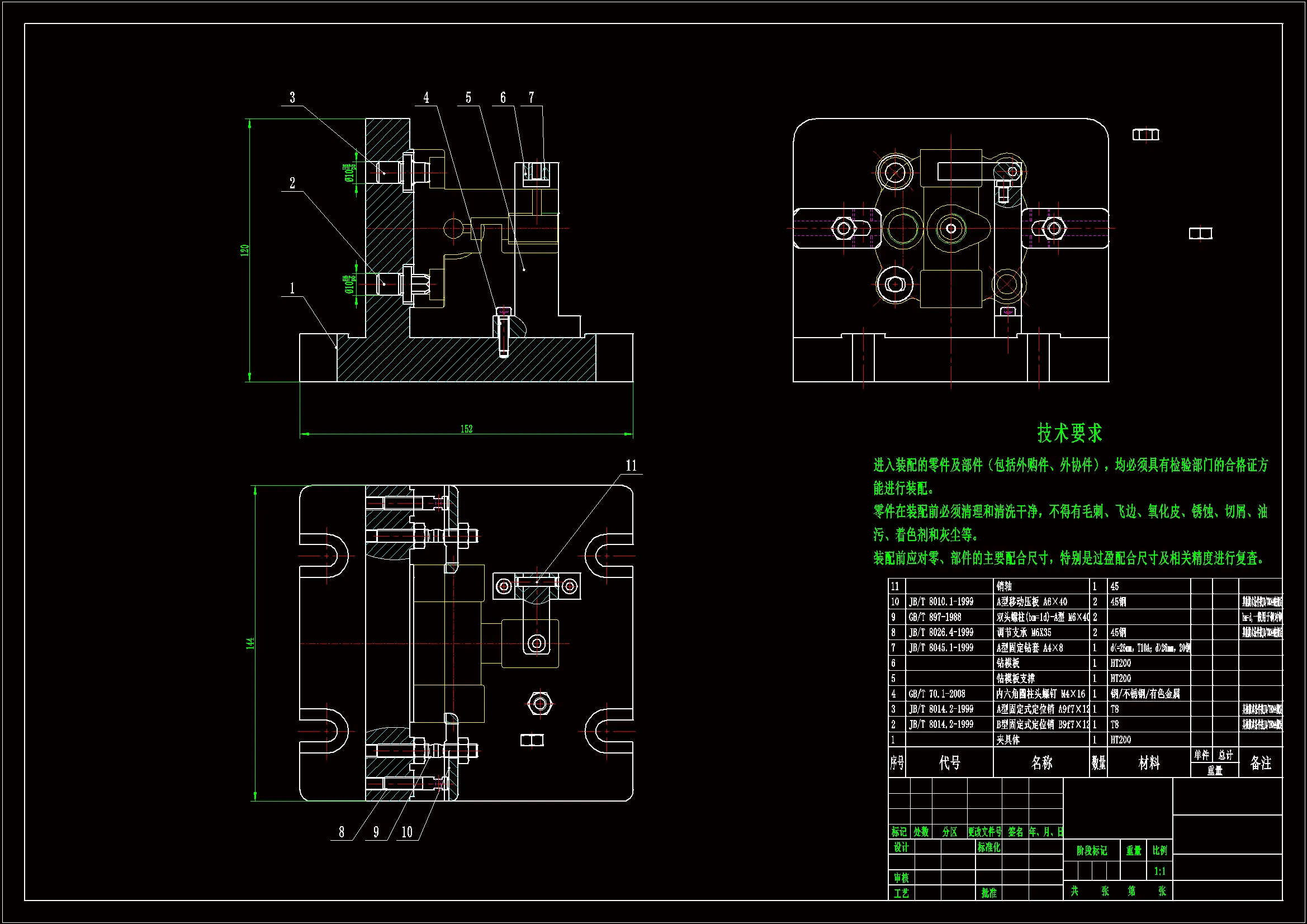Select the 120 height dimension text
Image resolution: width=1307 pixels, height=924 pixels.
pyautogui.click(x=245, y=250)
